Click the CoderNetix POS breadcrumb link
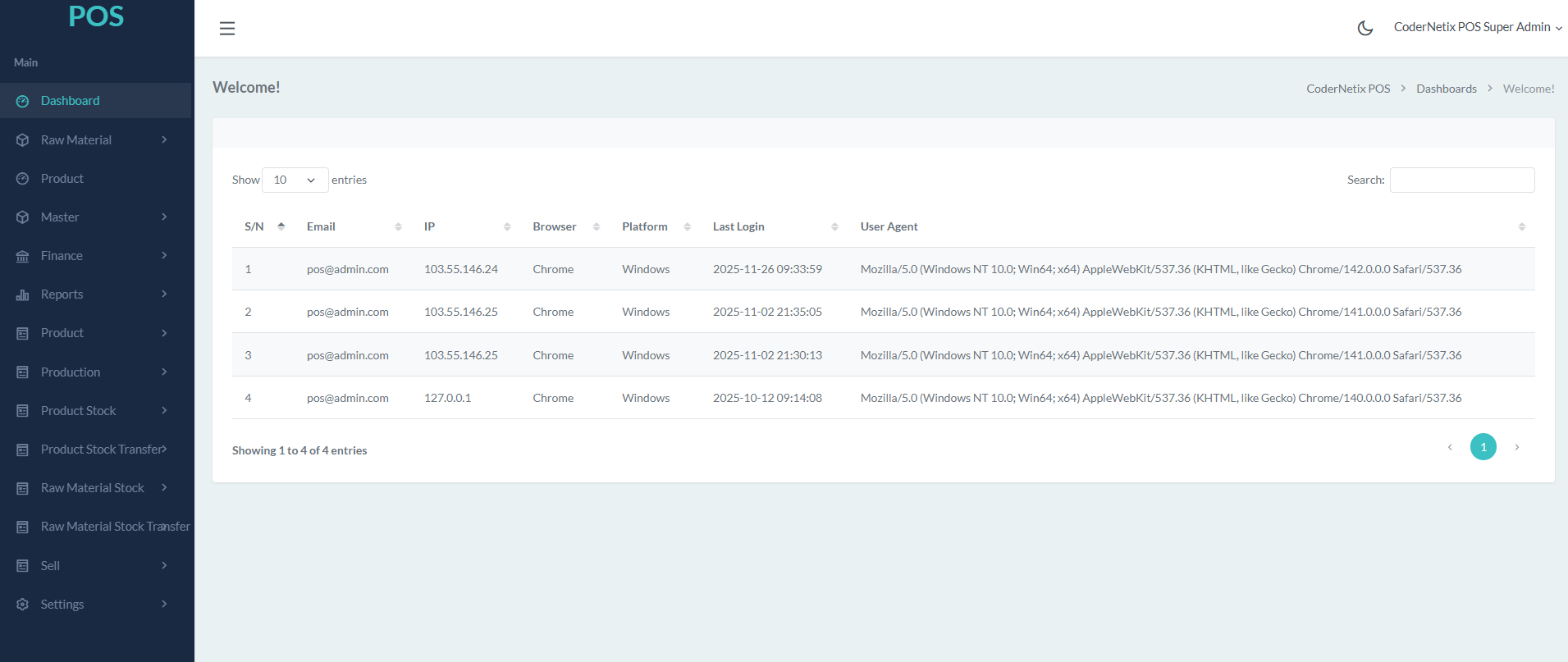The width and height of the screenshot is (1568, 662). [x=1347, y=89]
